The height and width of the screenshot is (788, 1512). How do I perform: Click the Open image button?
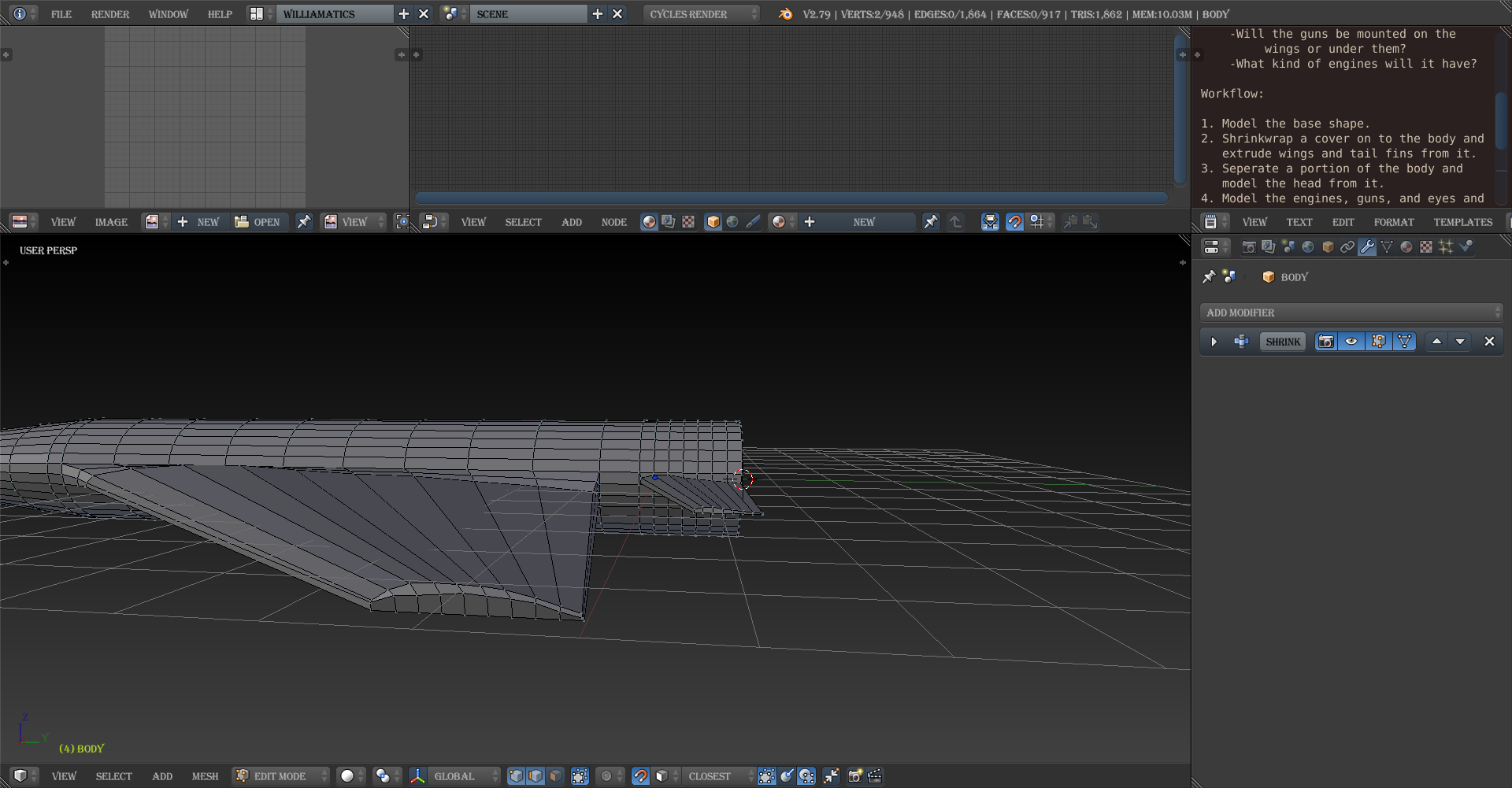[258, 222]
